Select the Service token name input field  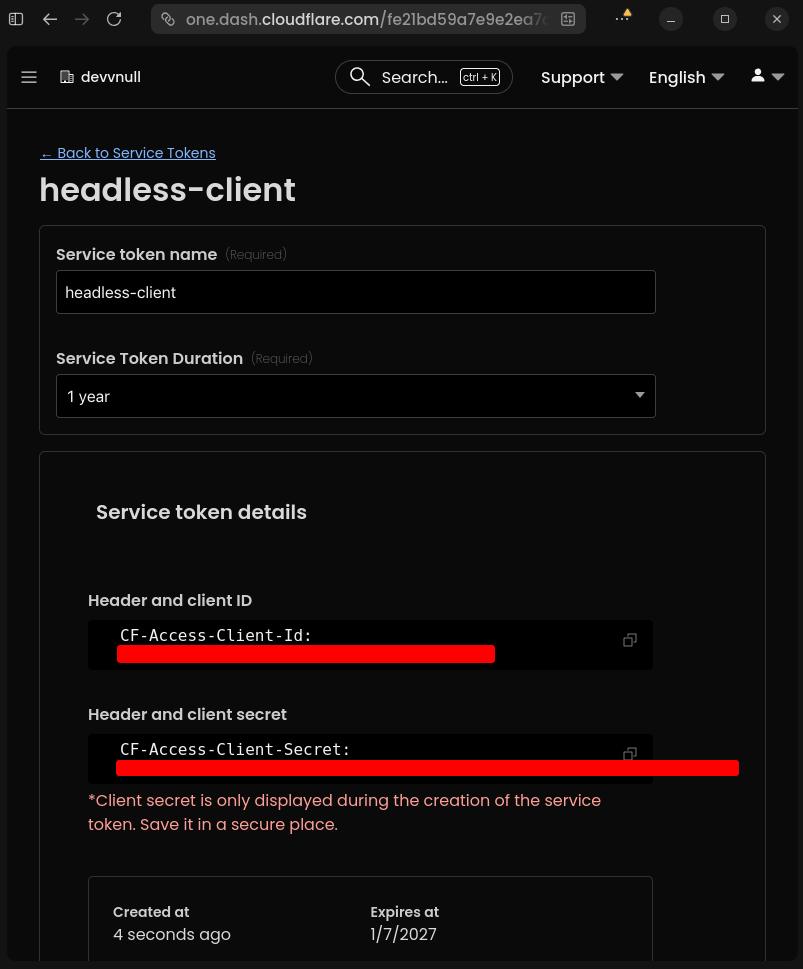point(356,292)
